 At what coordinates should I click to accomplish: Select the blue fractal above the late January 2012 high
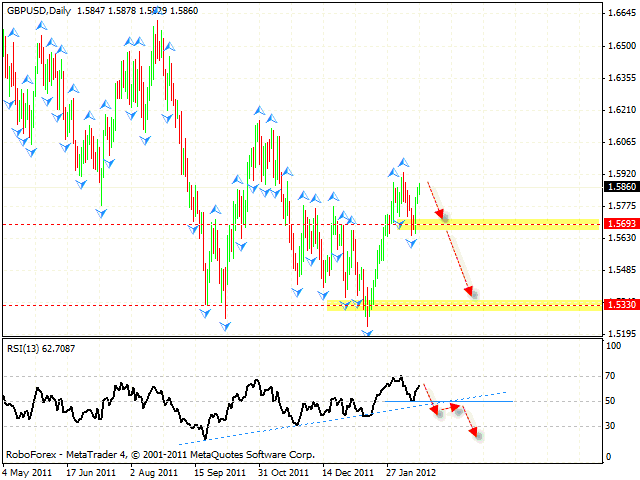pos(404,160)
